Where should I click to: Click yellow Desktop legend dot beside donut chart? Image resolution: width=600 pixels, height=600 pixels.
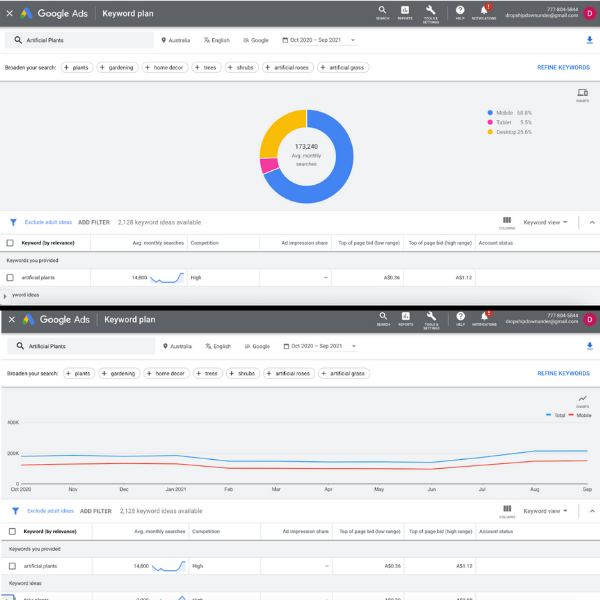coord(490,132)
